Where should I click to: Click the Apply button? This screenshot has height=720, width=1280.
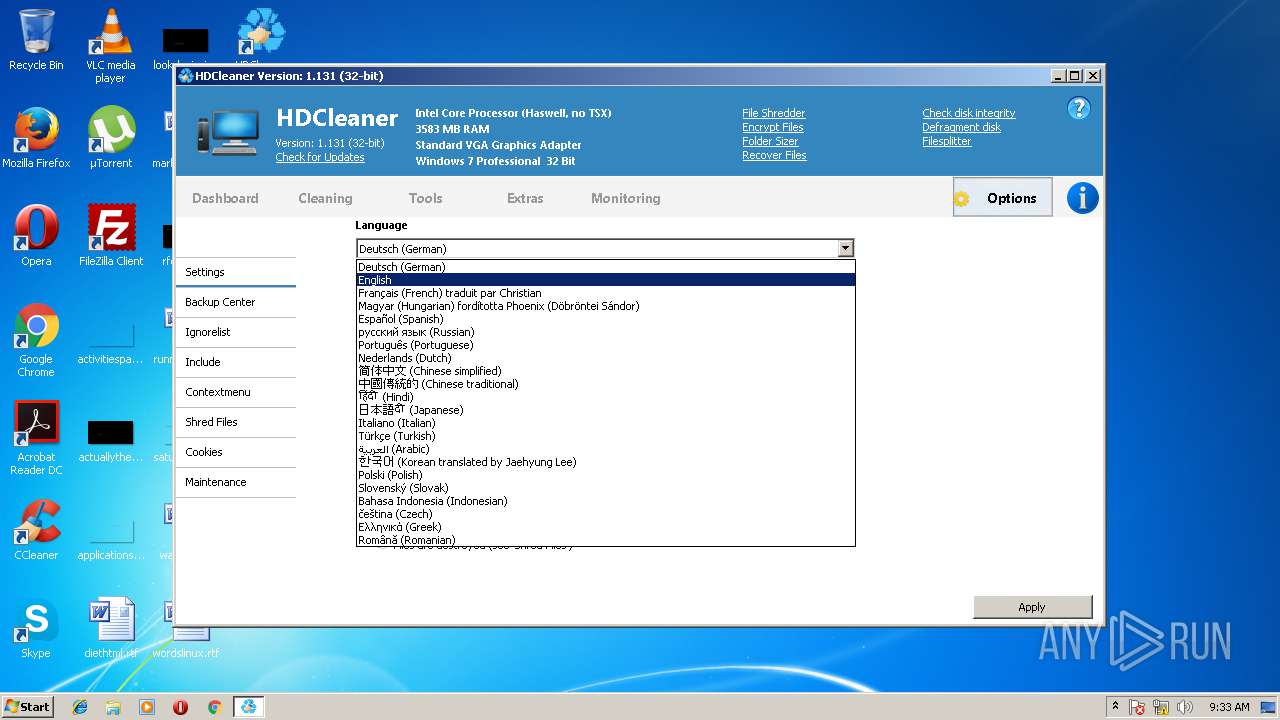tap(1032, 607)
